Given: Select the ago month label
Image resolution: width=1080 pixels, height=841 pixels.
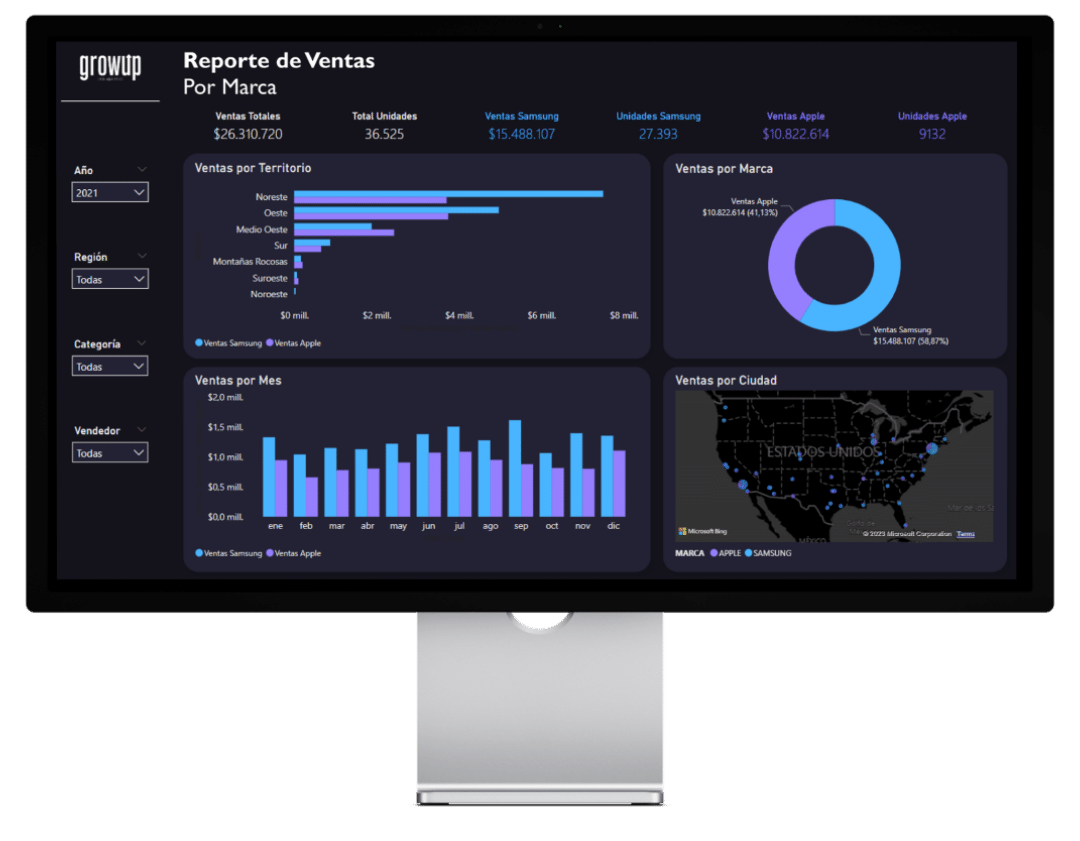Looking at the screenshot, I should click(490, 526).
